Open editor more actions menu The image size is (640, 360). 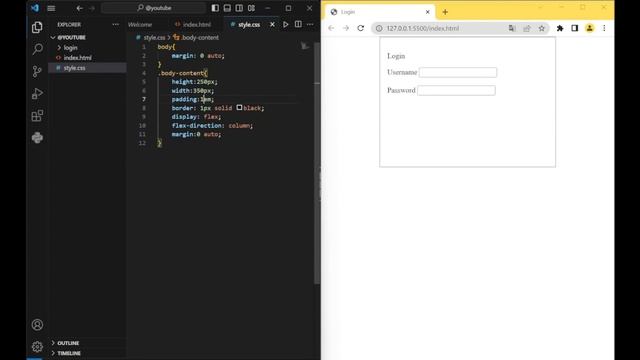coord(310,24)
